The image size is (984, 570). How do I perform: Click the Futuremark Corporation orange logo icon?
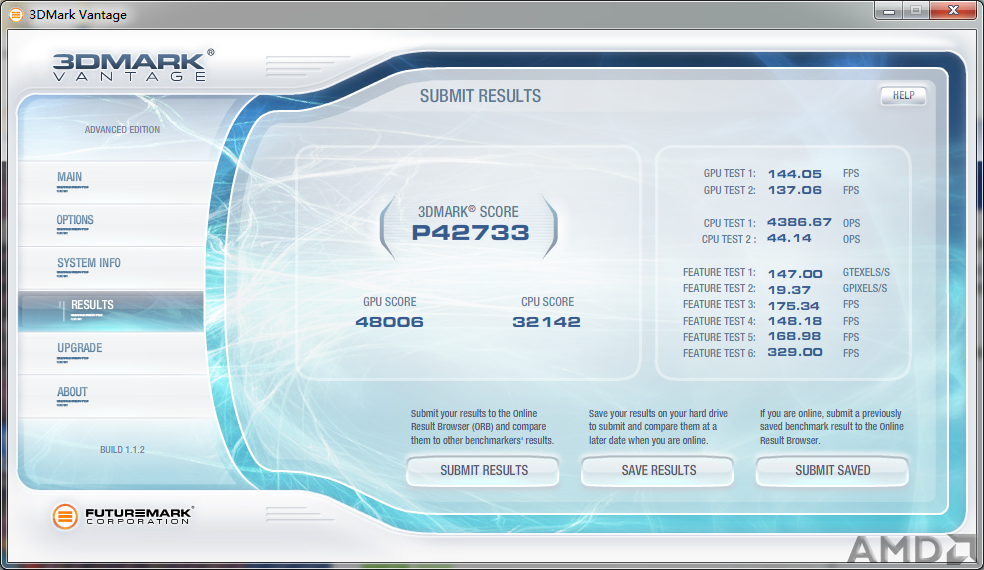point(65,516)
